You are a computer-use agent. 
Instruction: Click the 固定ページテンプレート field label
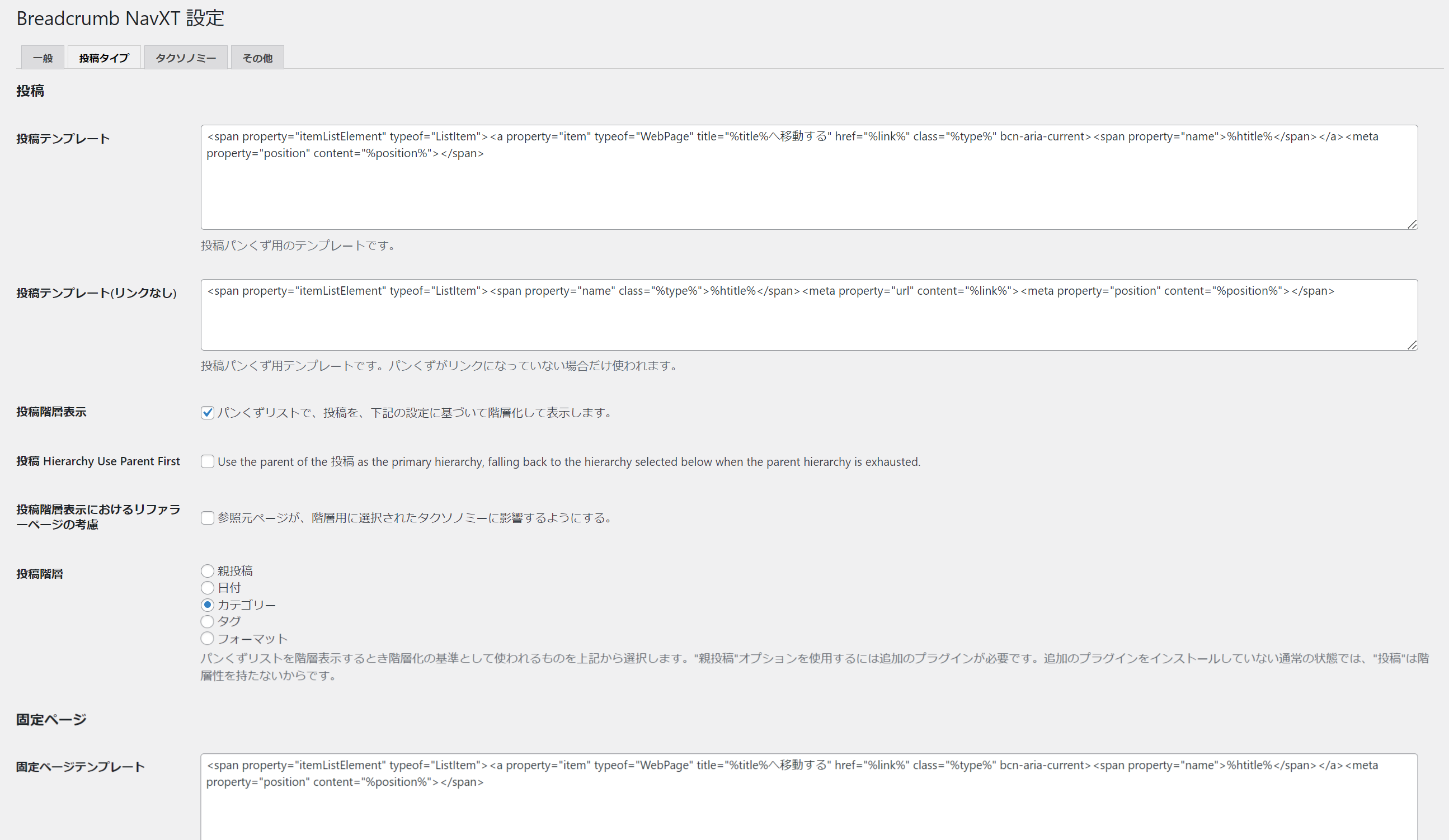click(80, 766)
